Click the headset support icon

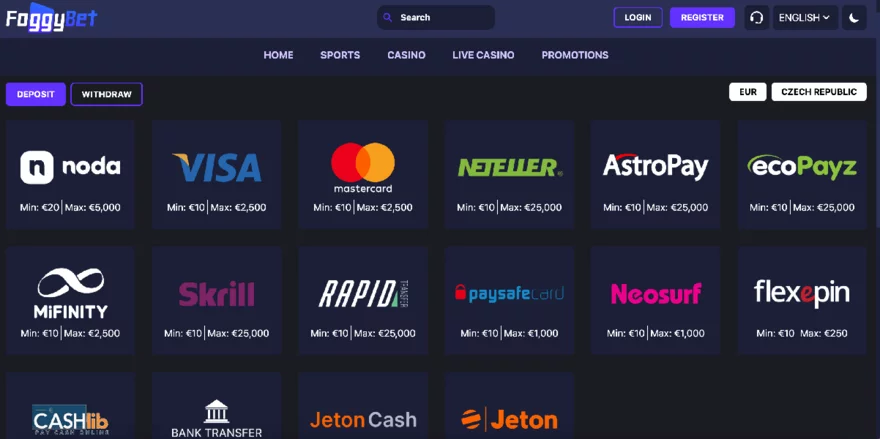click(x=756, y=18)
